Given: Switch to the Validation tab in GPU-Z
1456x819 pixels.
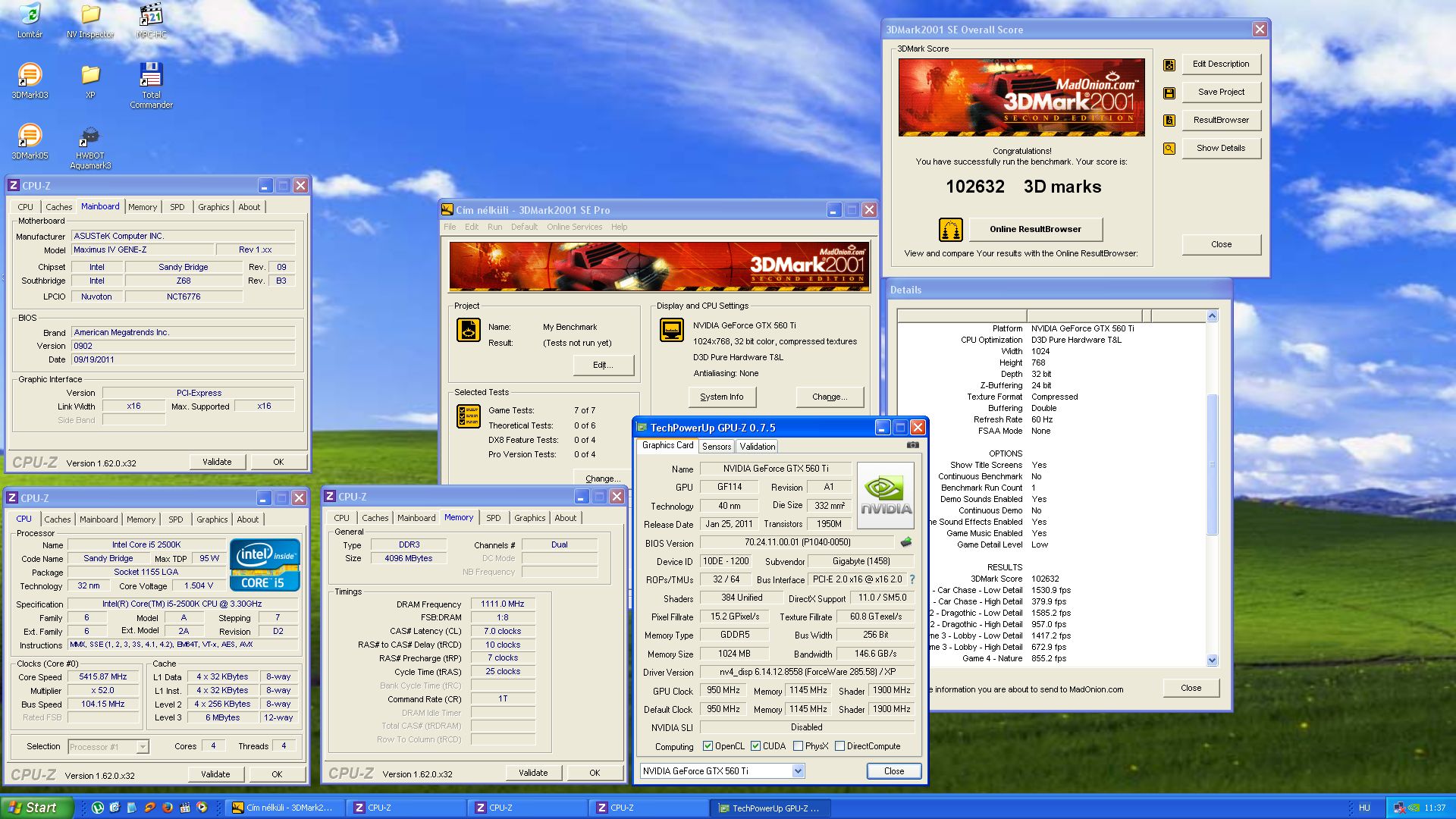Looking at the screenshot, I should [x=757, y=447].
